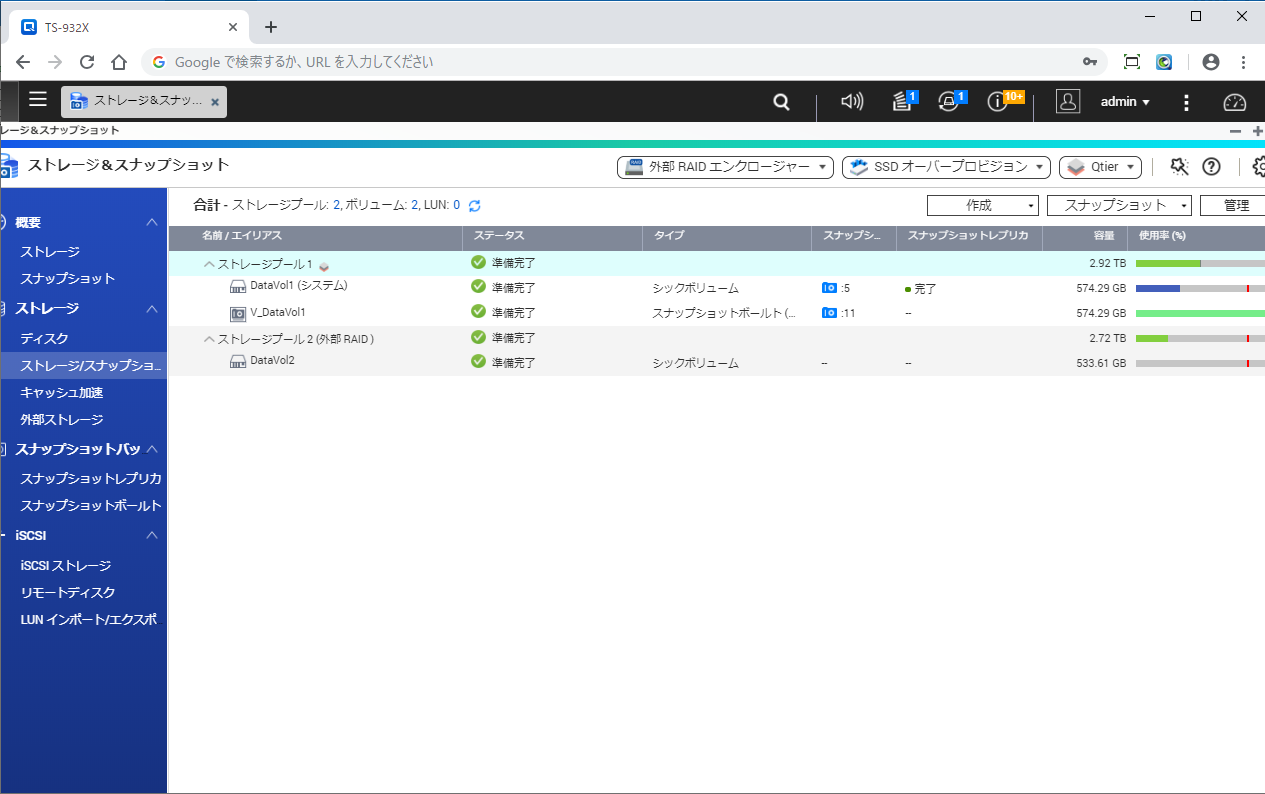Open the admin user account menu
Image resolution: width=1265 pixels, height=794 pixels.
tap(1124, 102)
